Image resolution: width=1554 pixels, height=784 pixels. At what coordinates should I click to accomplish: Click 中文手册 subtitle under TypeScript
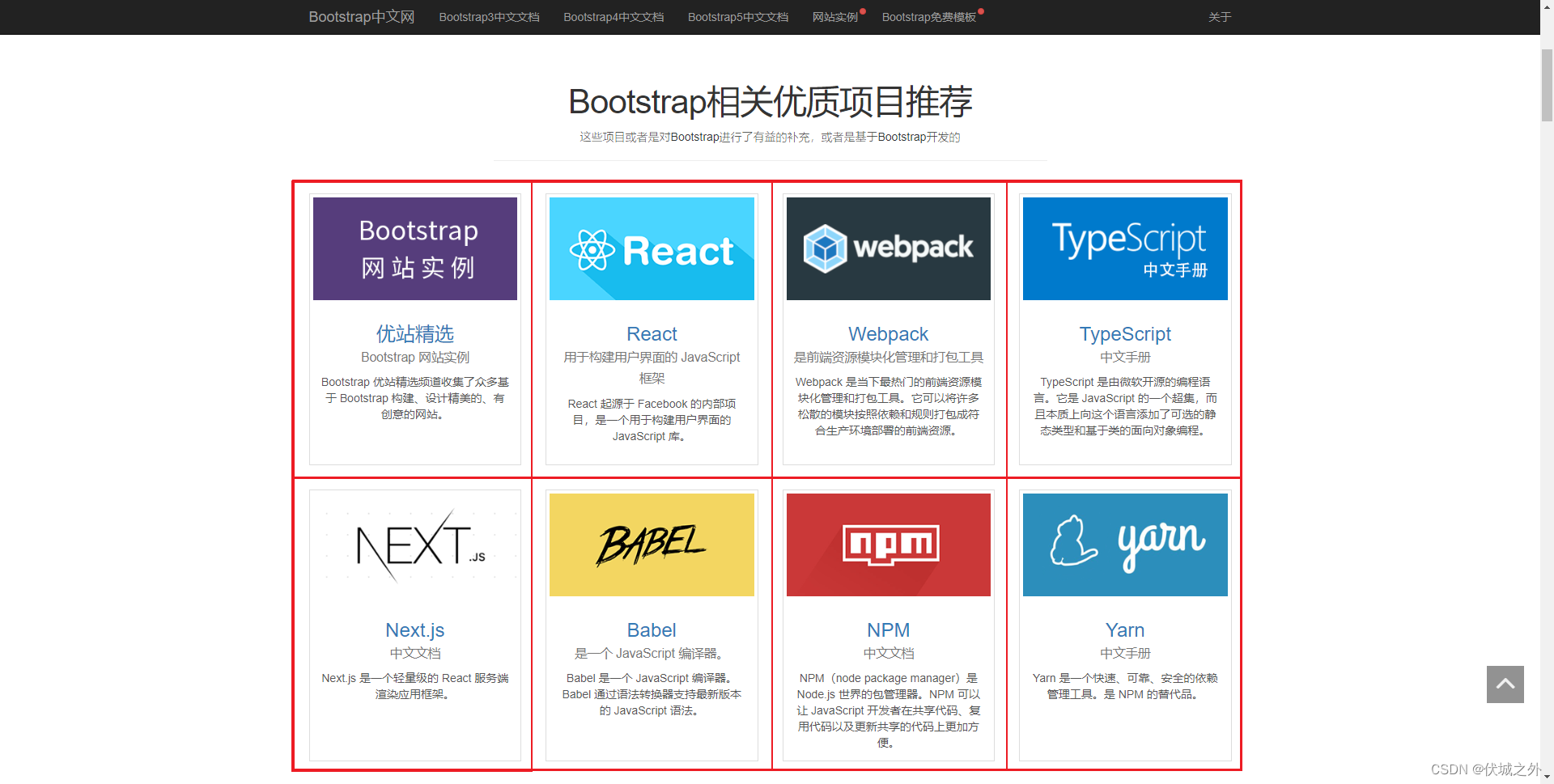coord(1125,357)
